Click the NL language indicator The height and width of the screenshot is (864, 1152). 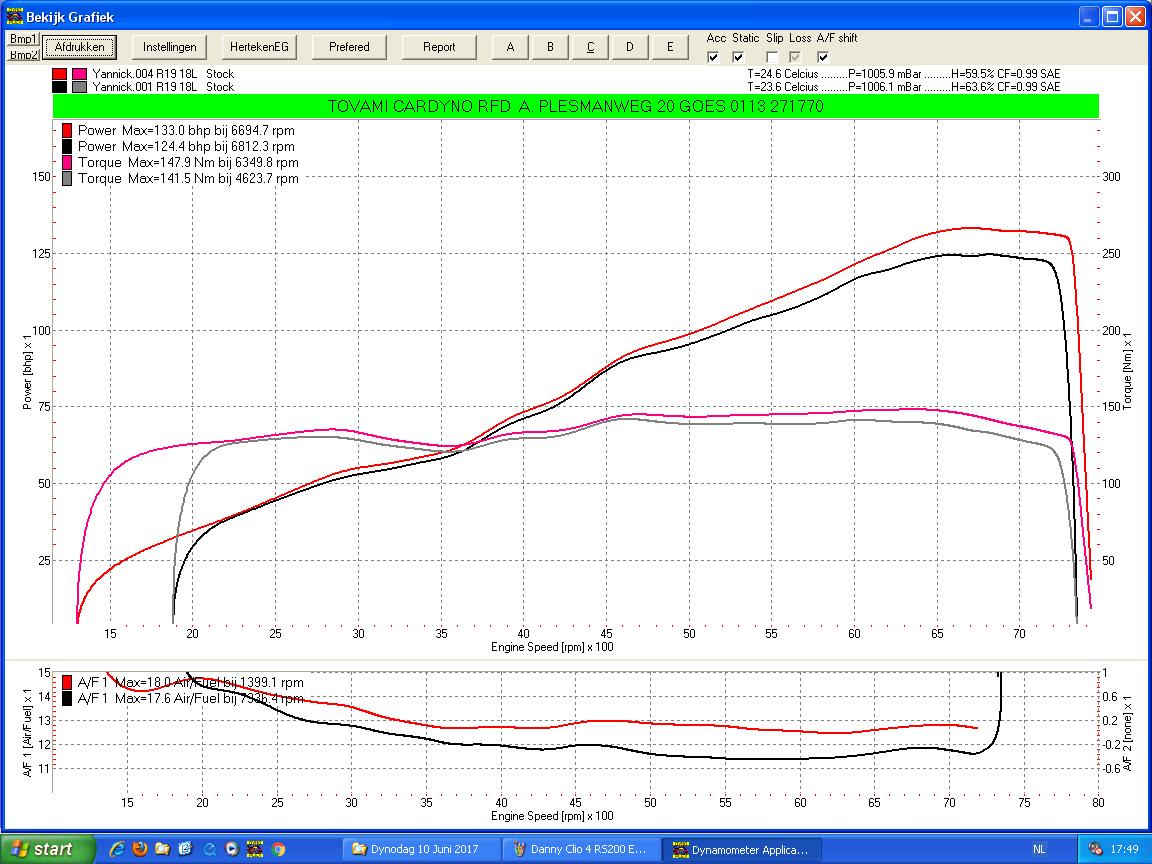pyautogui.click(x=1038, y=849)
